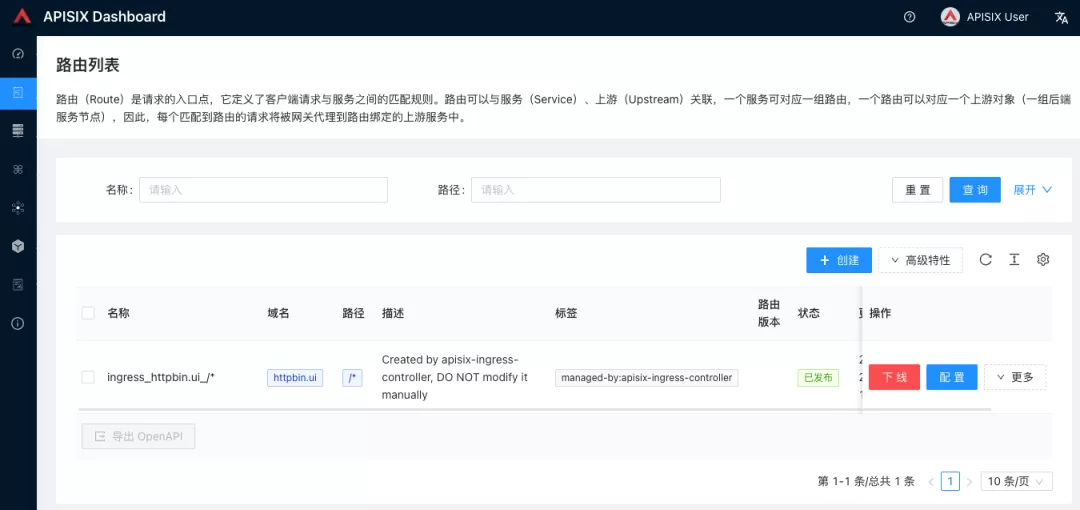
Task: Open the SSL certificate icon in sidebar
Action: click(x=19, y=285)
